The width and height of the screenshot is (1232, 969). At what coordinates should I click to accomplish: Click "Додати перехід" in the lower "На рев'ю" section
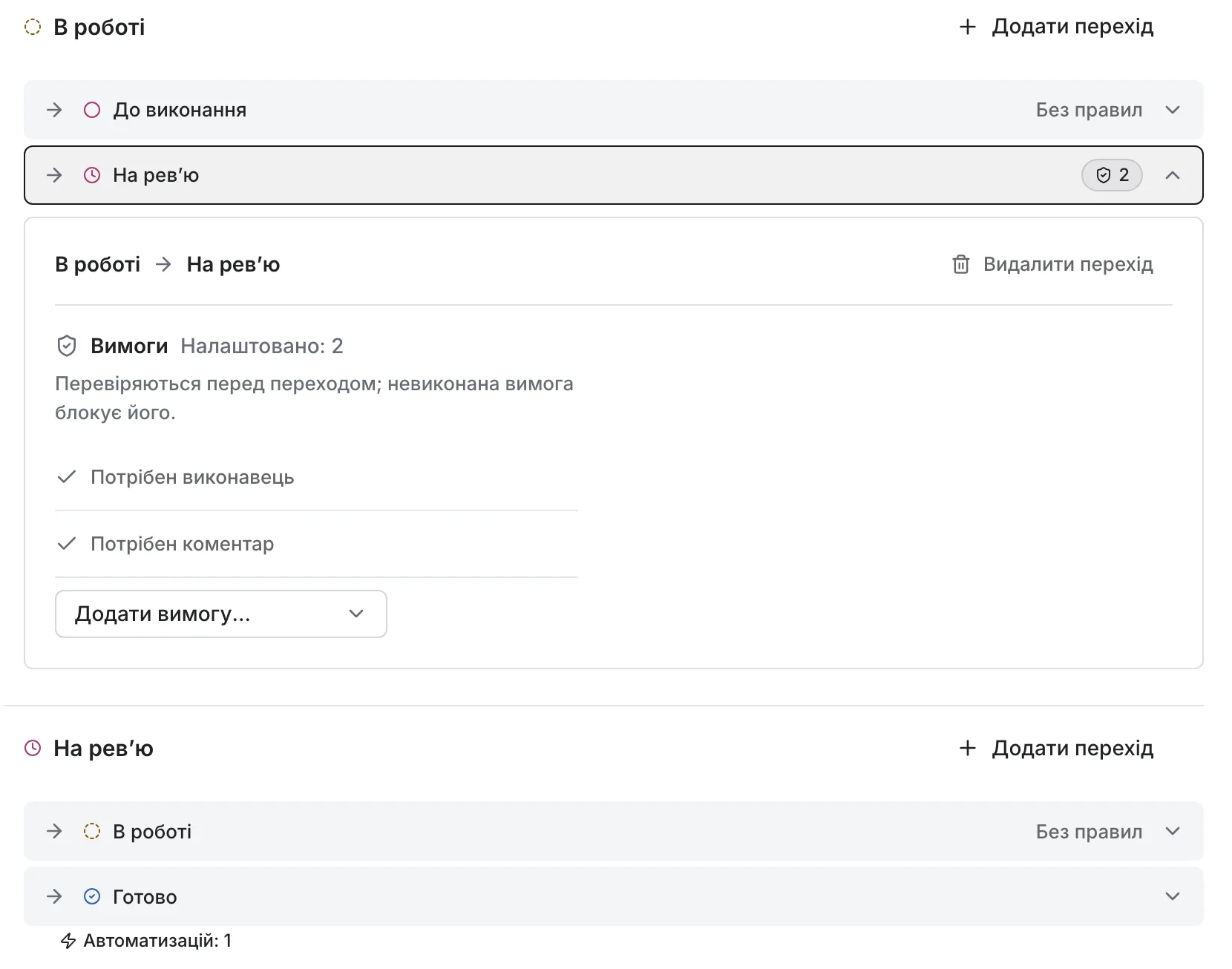coord(1056,748)
